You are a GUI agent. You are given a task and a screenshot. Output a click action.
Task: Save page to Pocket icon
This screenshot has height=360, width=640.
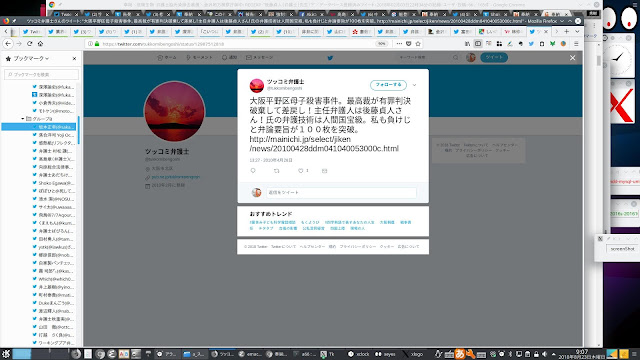(x=409, y=44)
